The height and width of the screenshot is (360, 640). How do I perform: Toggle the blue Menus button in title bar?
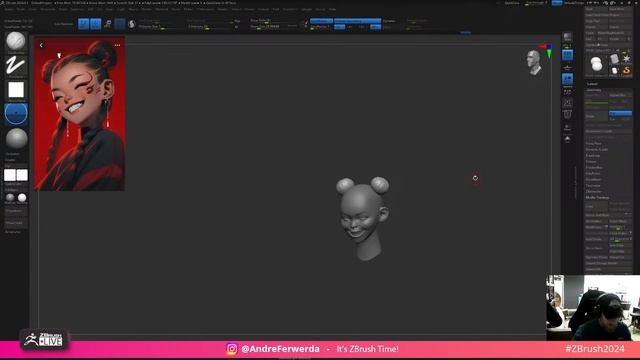click(x=557, y=3)
